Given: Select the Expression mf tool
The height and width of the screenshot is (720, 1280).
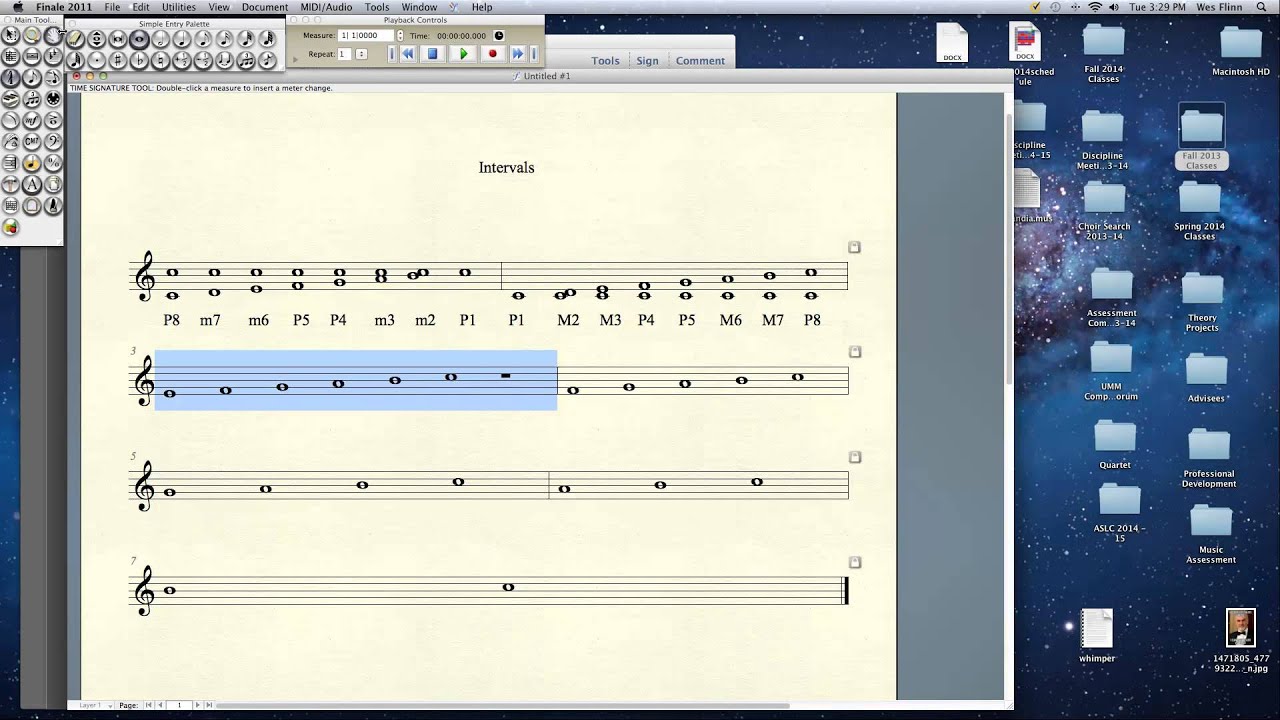Looking at the screenshot, I should pyautogui.click(x=32, y=120).
